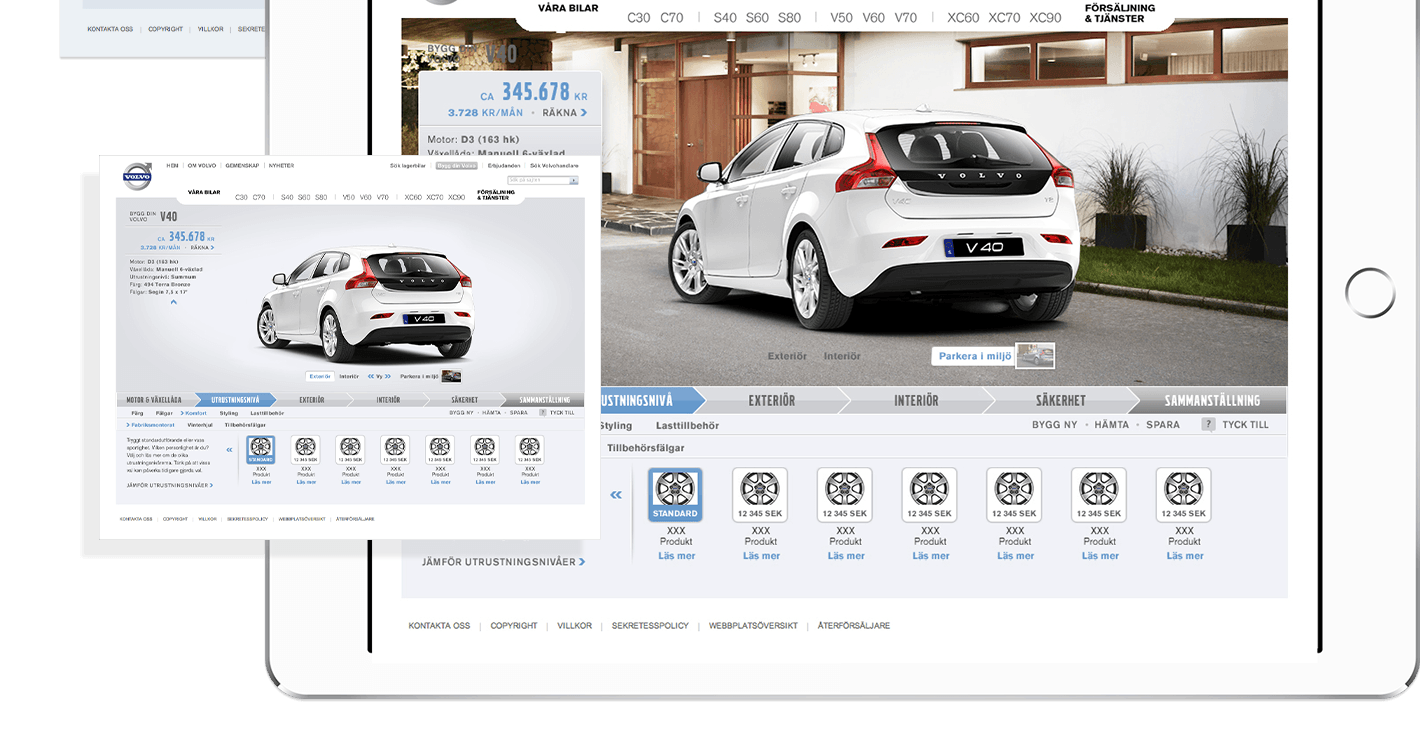Click Läs mer under standard wheel in tablet
This screenshot has width=1420, height=740.
(677, 556)
